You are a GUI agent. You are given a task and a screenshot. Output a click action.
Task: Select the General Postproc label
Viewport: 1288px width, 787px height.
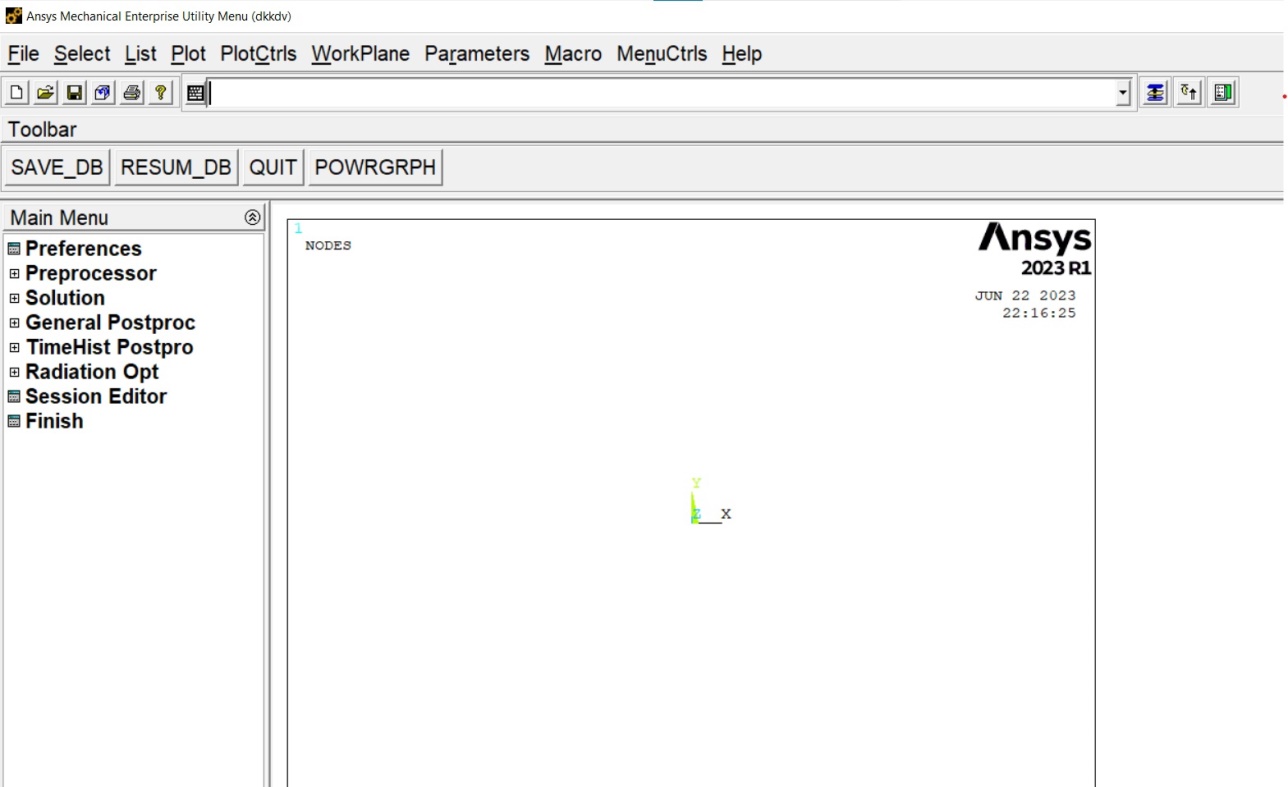[x=110, y=323]
